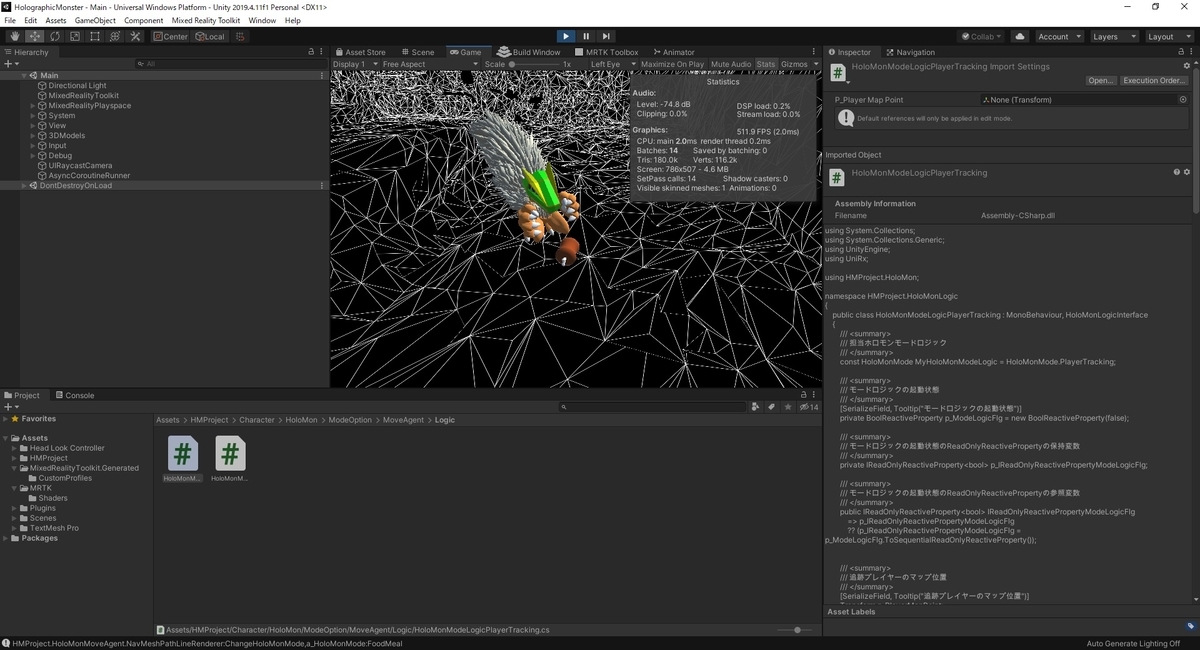Click the Open... button in Inspector

(1100, 80)
